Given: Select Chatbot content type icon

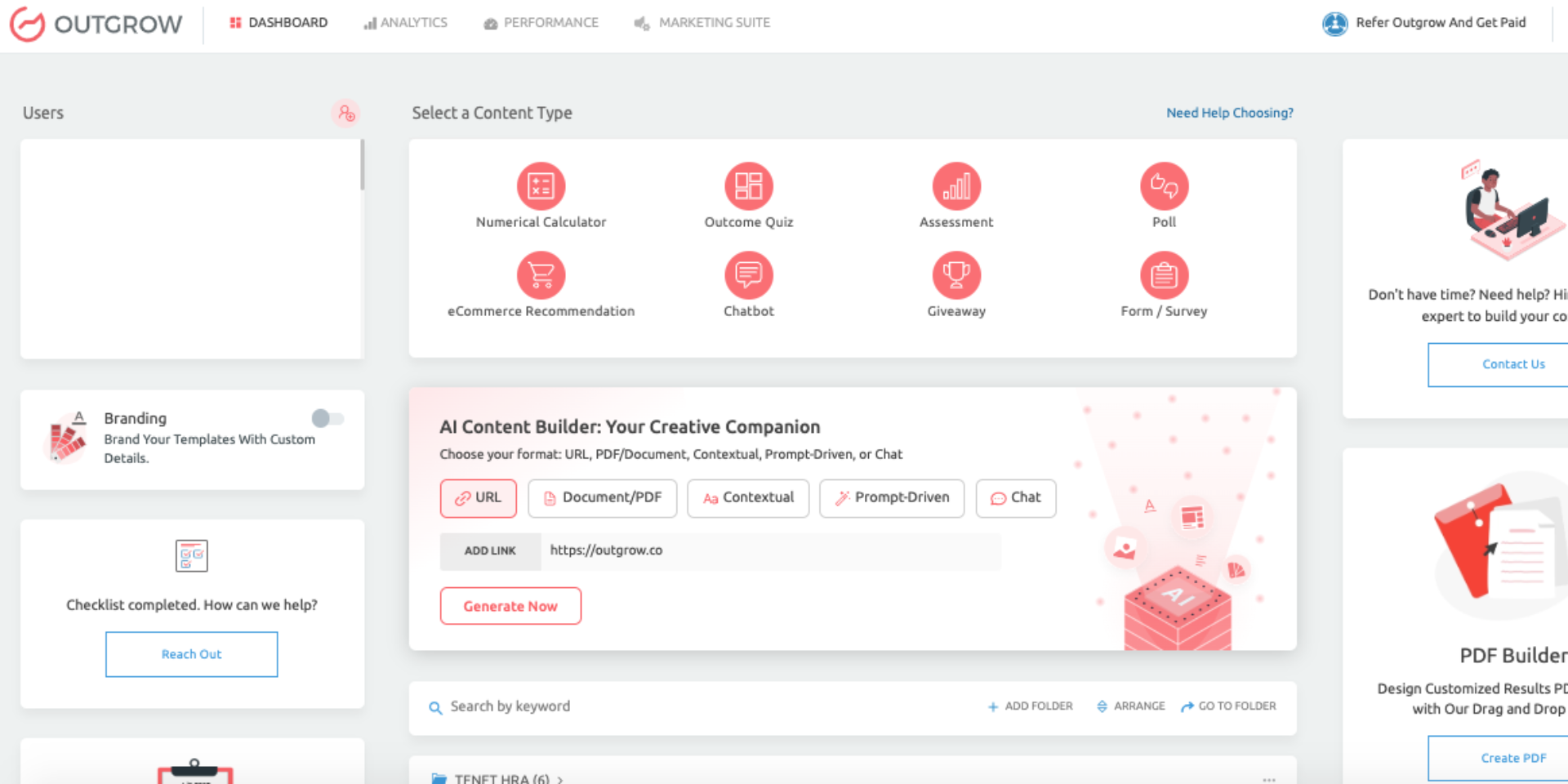Looking at the screenshot, I should tap(749, 275).
